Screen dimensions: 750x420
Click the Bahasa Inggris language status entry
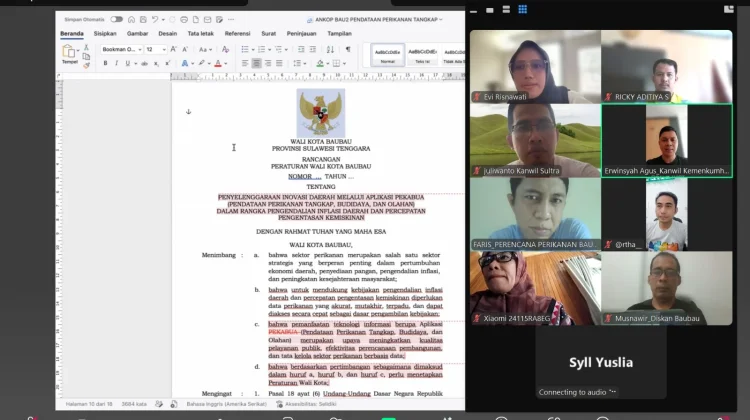(226, 404)
